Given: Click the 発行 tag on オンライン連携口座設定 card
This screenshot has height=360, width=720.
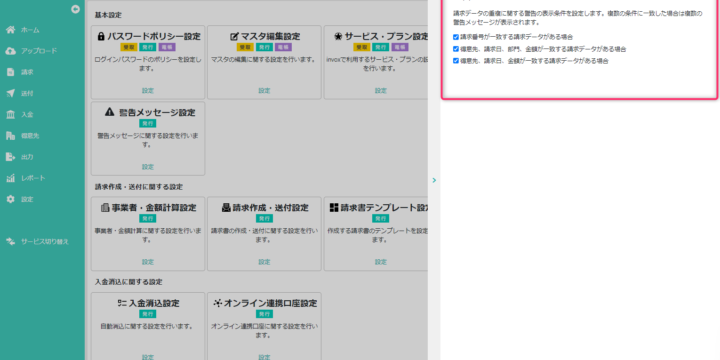Looking at the screenshot, I should point(264,314).
